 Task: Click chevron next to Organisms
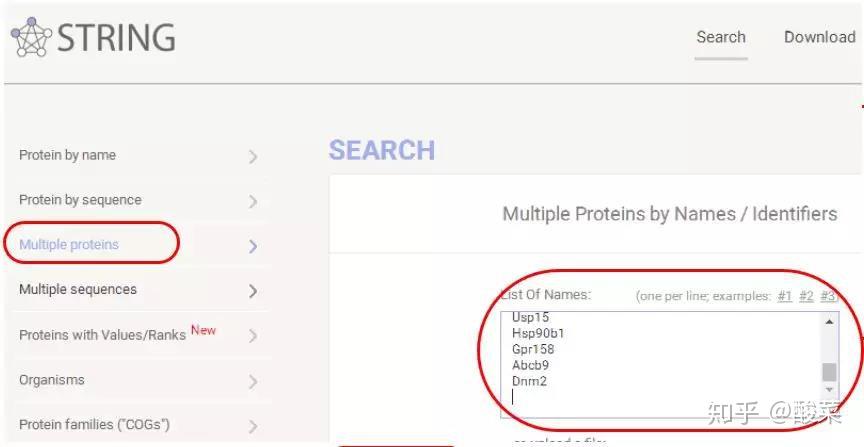tap(253, 381)
